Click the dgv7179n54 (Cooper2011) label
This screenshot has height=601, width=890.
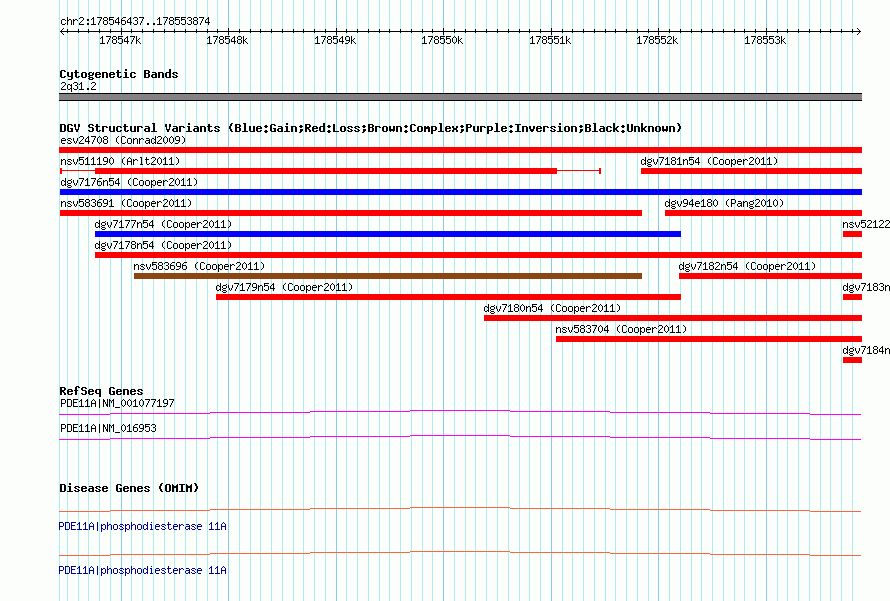click(284, 287)
